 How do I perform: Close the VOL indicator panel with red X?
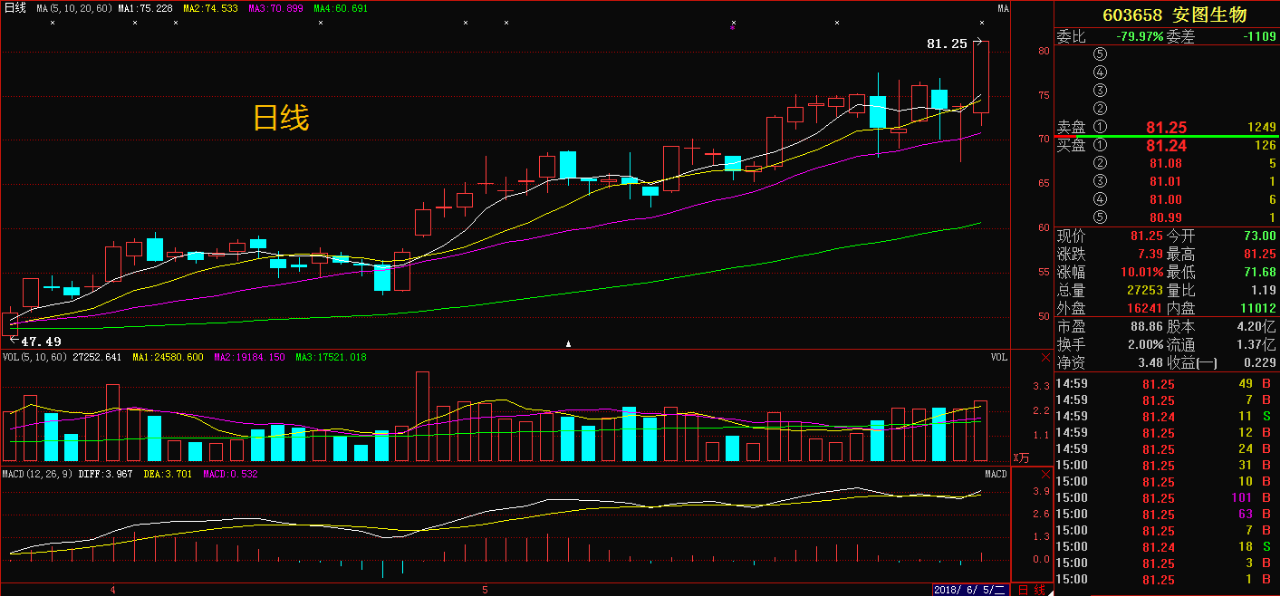pyautogui.click(x=1045, y=357)
